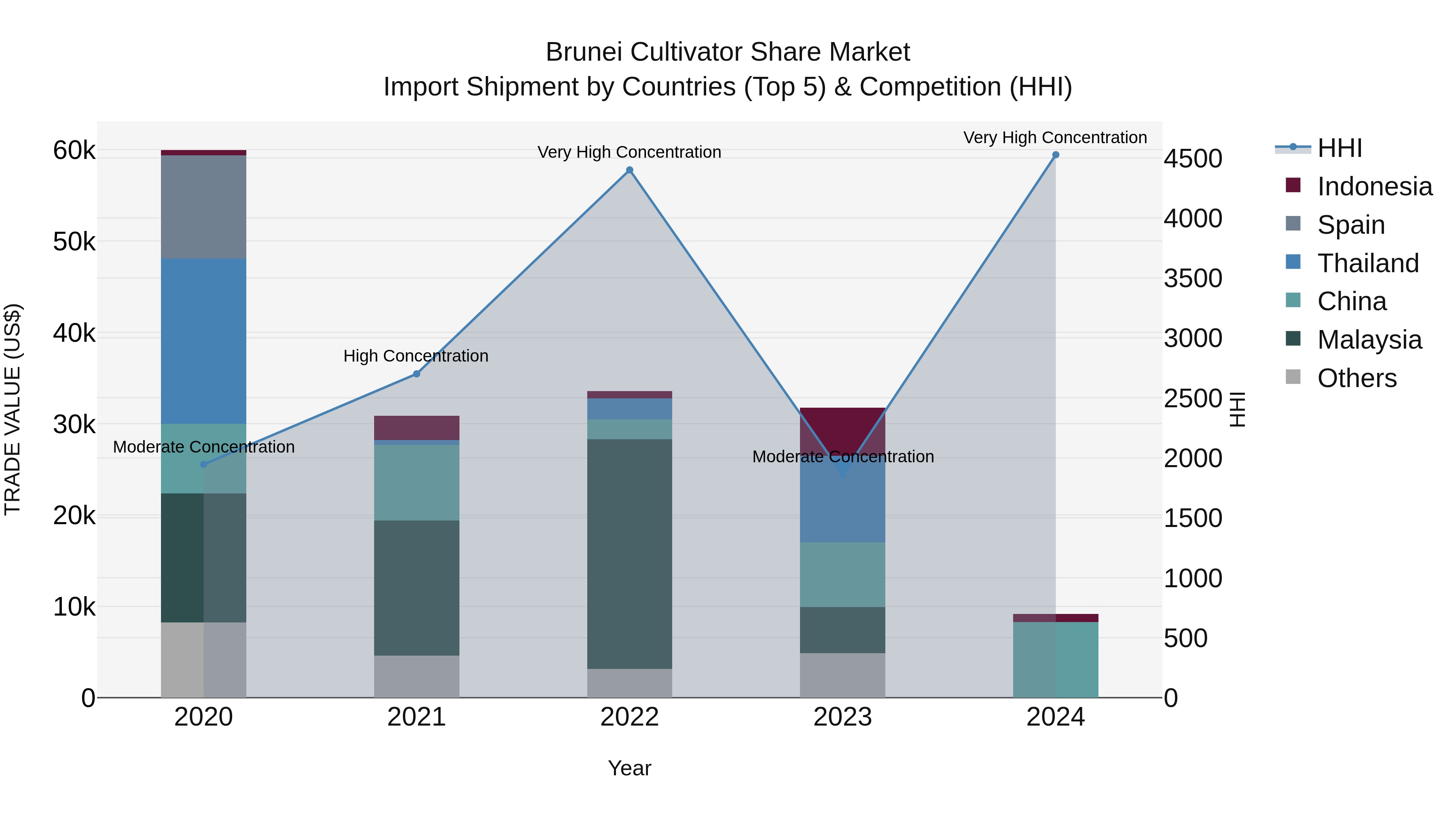Viewport: 1456px width, 819px height.
Task: Click the HHI line marker for 2022
Action: click(630, 170)
